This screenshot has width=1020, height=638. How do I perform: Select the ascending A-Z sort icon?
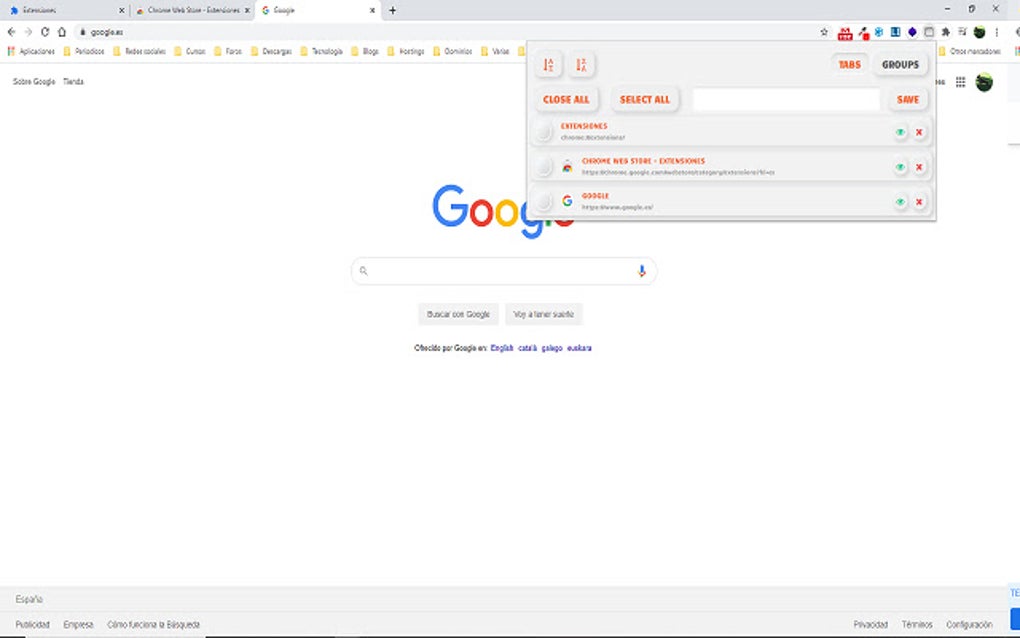(x=548, y=64)
